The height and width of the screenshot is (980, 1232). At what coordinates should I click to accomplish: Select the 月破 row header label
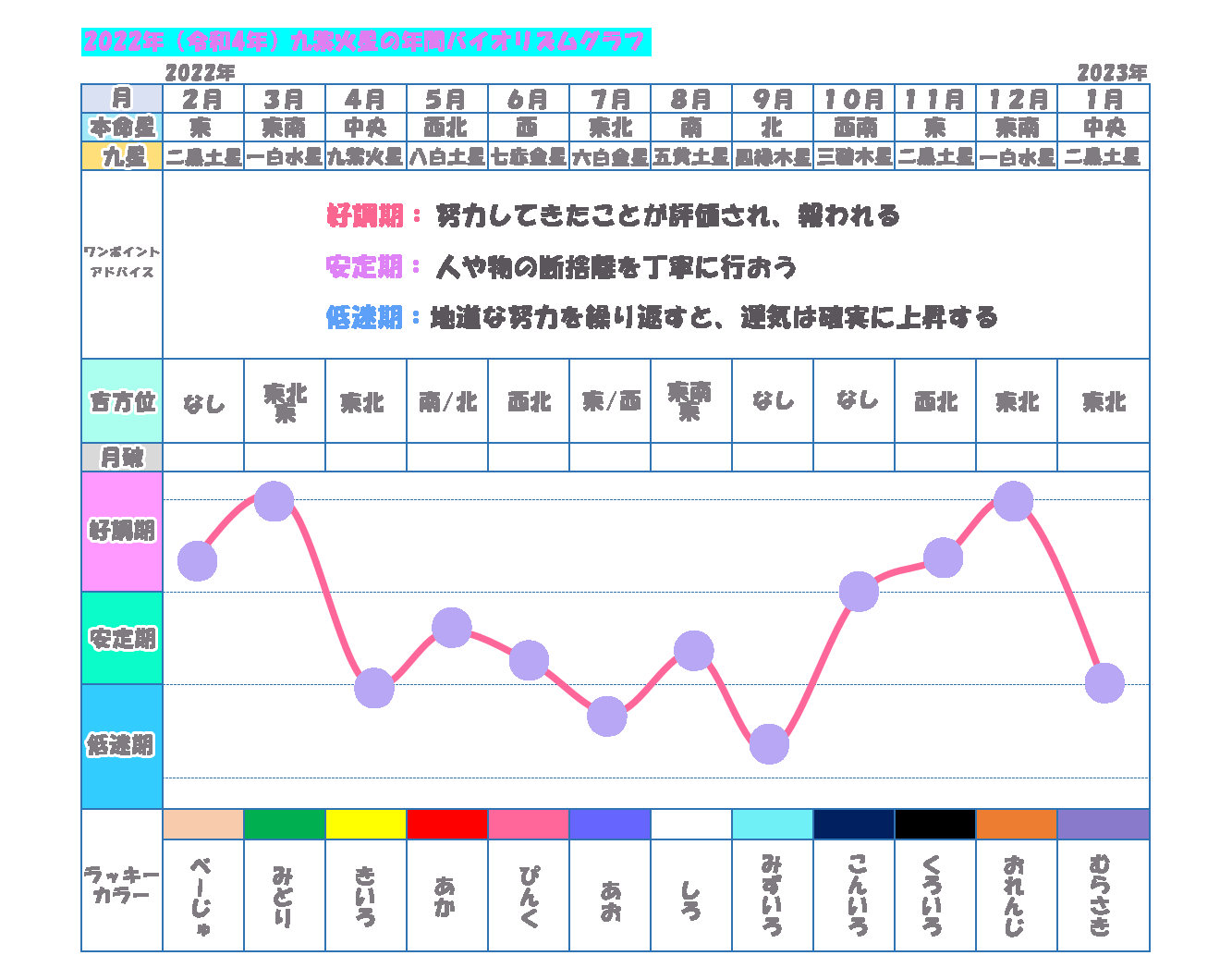[122, 458]
